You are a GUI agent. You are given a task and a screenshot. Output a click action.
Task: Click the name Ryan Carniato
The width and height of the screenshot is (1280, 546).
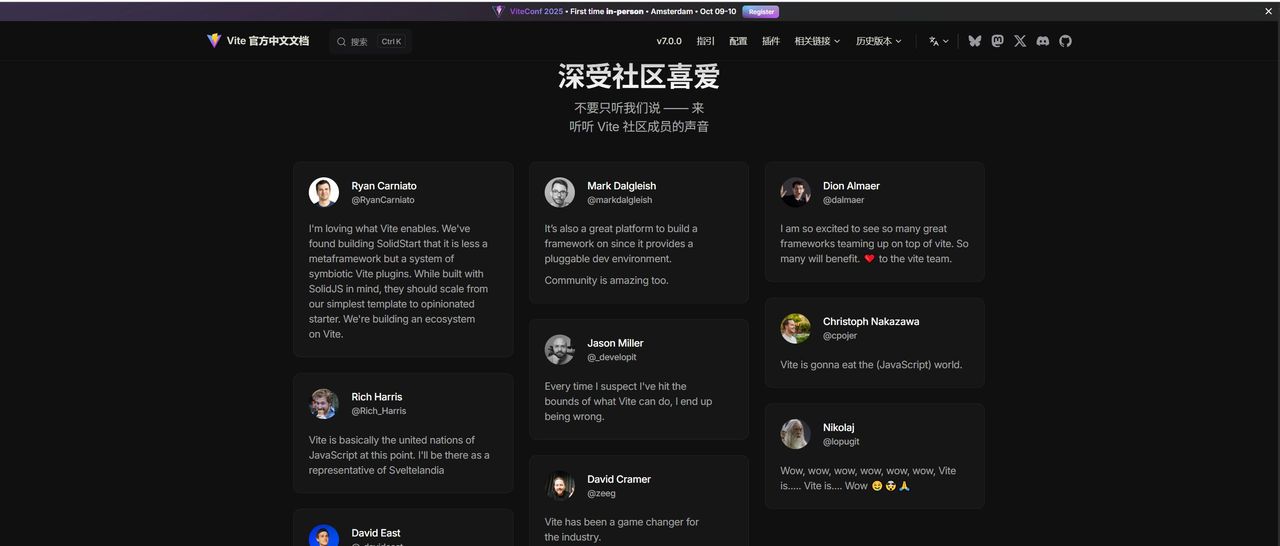[x=384, y=186]
